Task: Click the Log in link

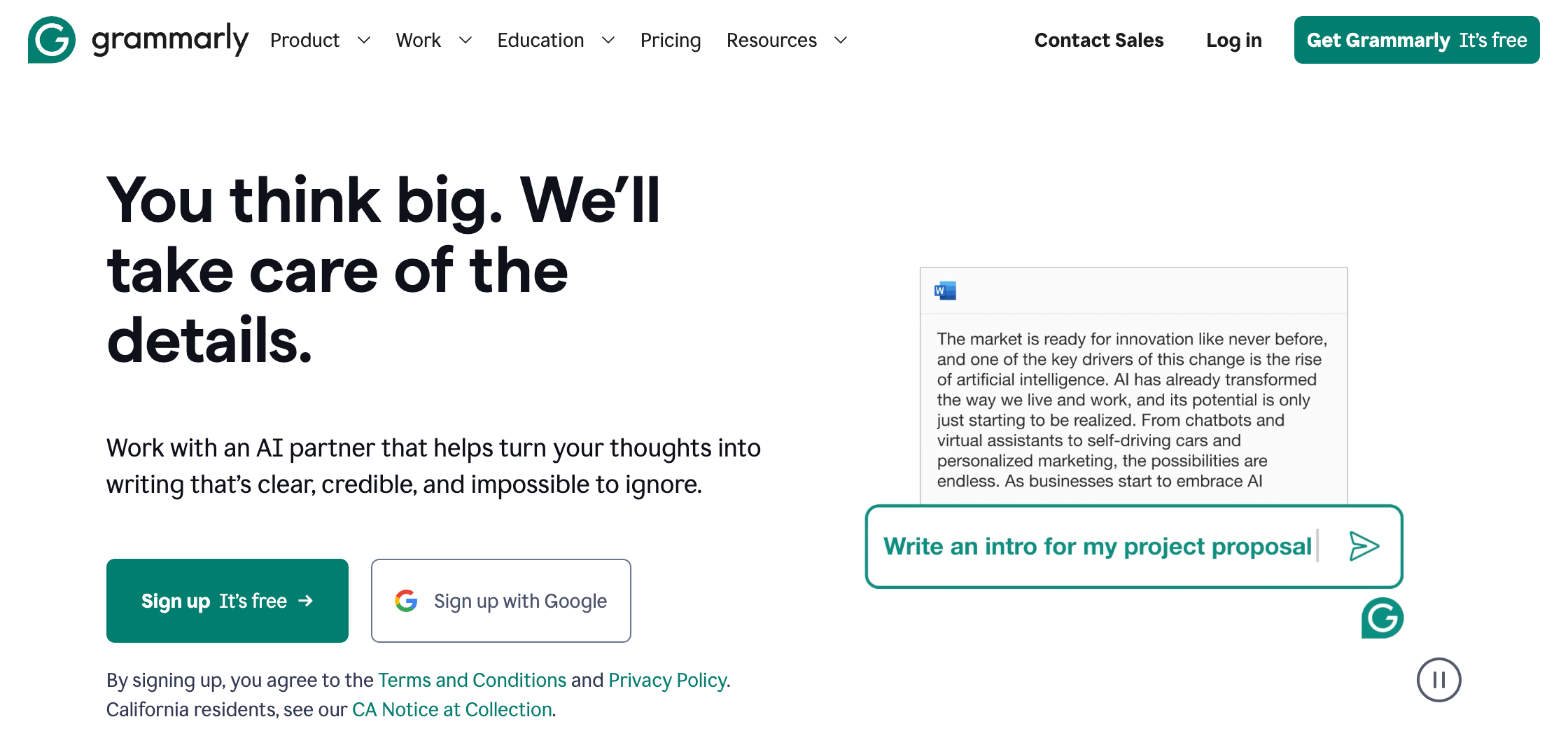Action: 1233,41
